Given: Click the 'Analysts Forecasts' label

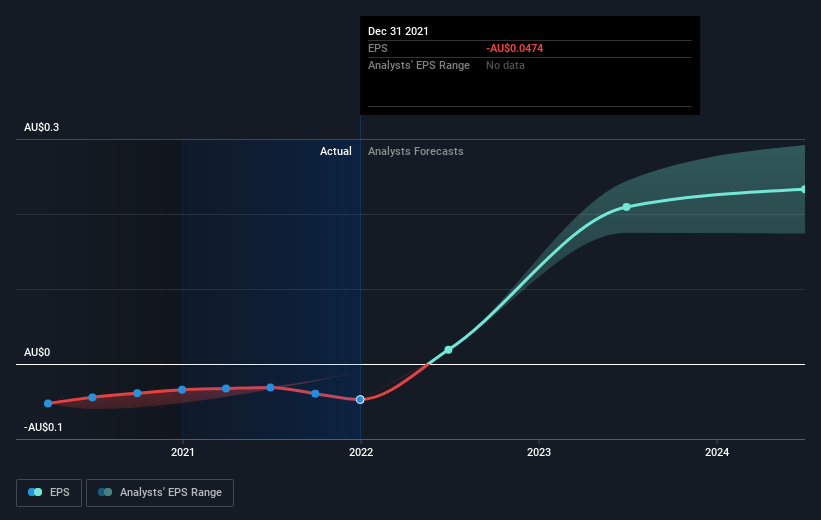Looking at the screenshot, I should tap(416, 151).
